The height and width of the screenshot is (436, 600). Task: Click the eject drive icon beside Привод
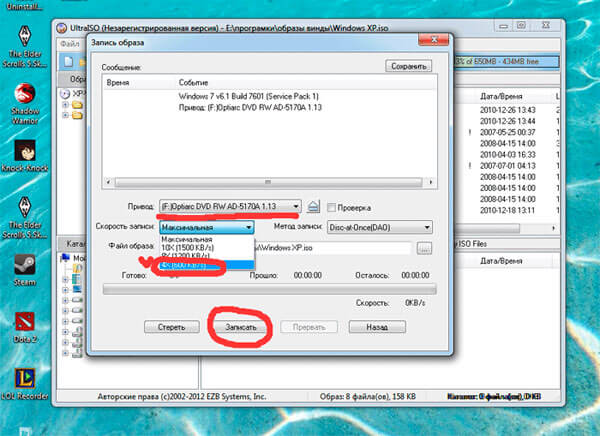(x=313, y=207)
